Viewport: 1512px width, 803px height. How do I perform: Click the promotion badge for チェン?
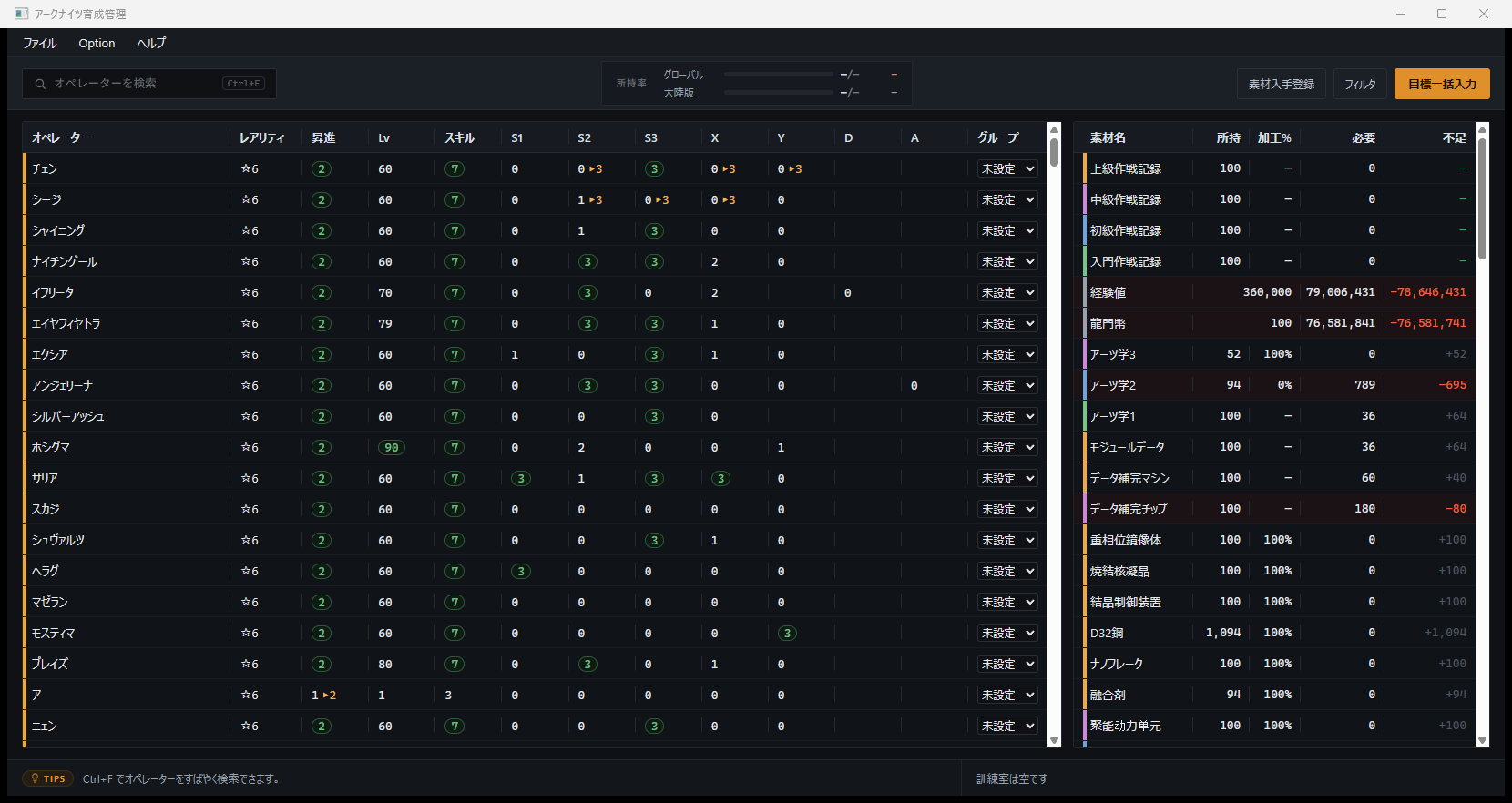pos(321,169)
